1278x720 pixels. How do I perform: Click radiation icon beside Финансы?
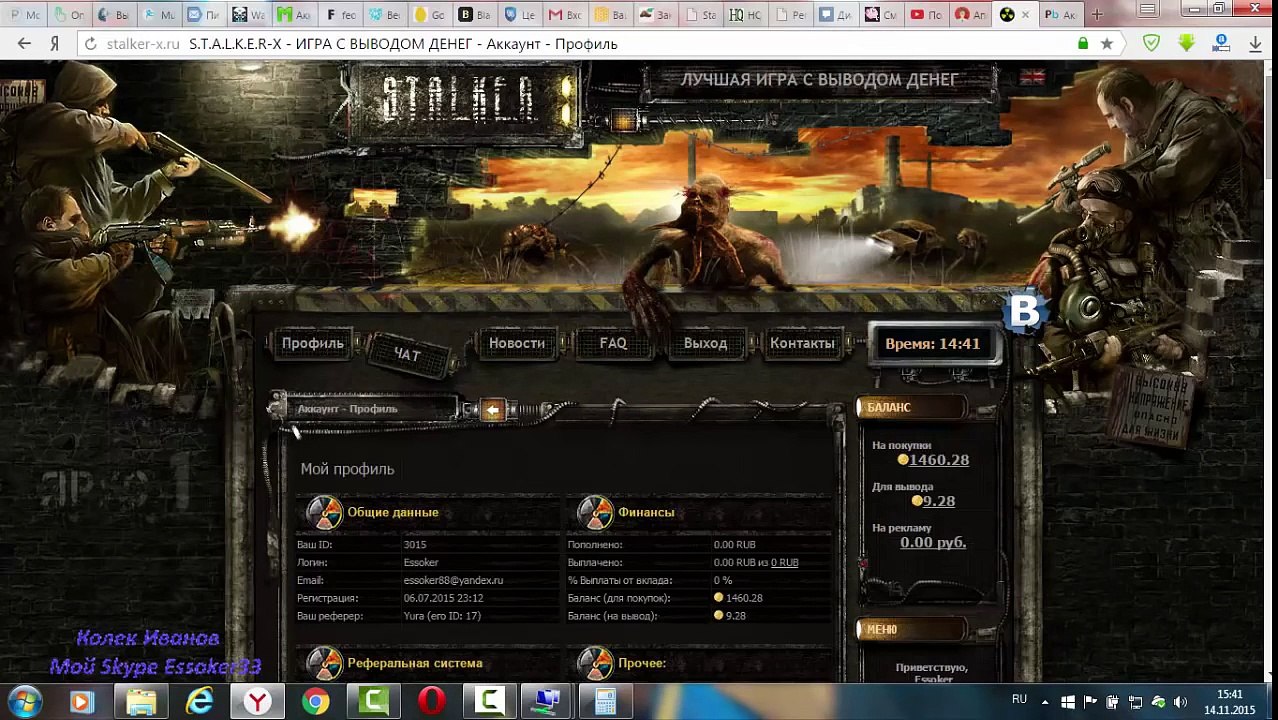[595, 512]
